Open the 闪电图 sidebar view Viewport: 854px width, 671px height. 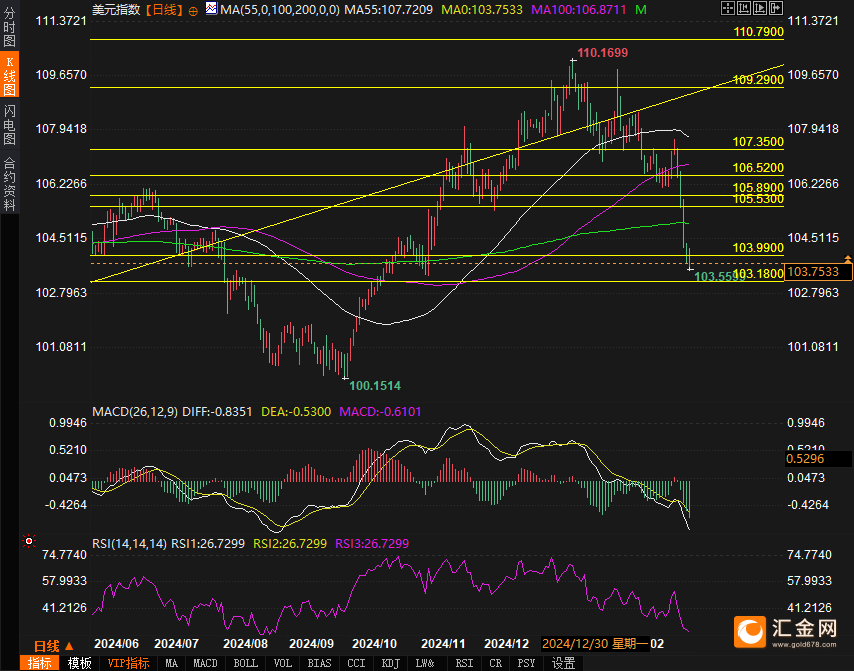pyautogui.click(x=9, y=125)
